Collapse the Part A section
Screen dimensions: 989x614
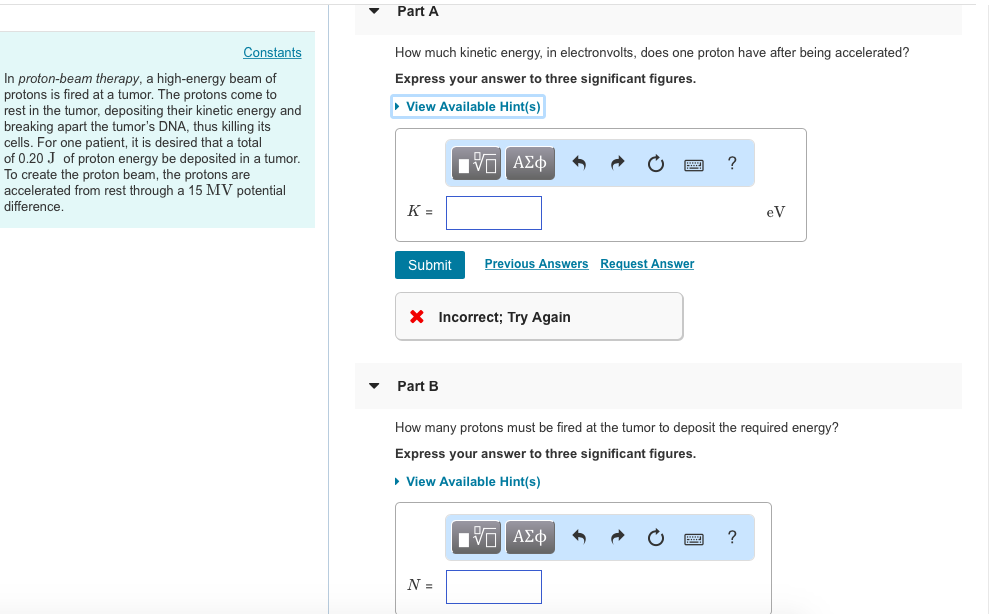tap(373, 11)
